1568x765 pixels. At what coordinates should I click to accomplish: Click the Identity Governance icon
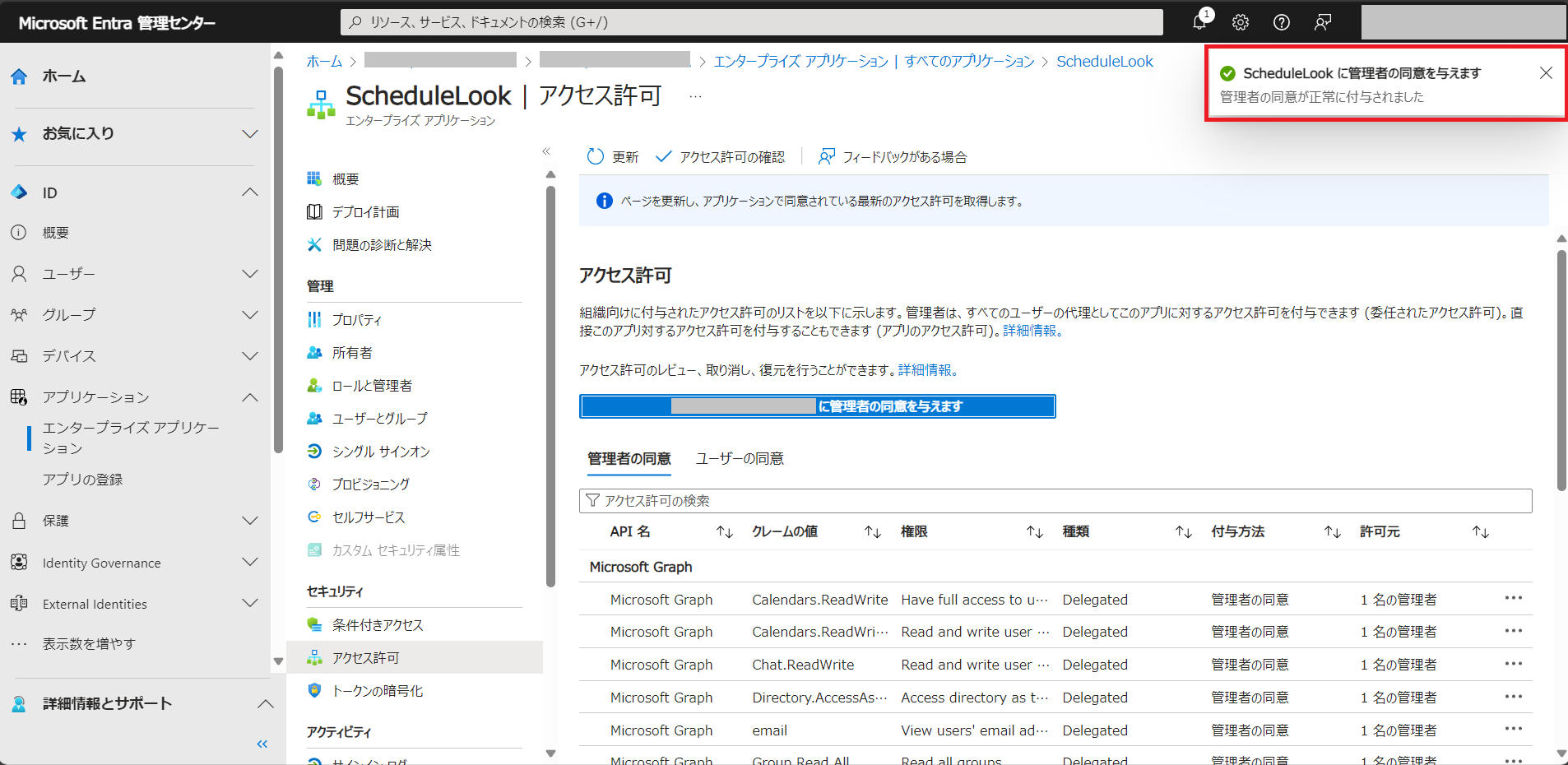(19, 562)
